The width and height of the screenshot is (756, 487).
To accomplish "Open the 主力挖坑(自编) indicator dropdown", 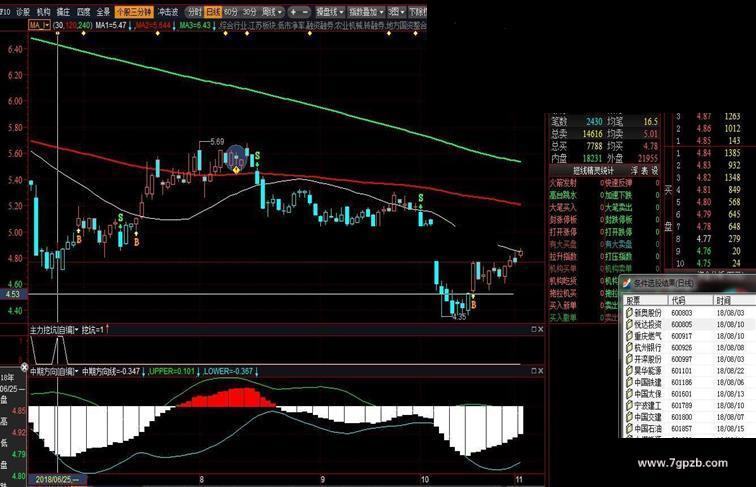I will point(54,330).
